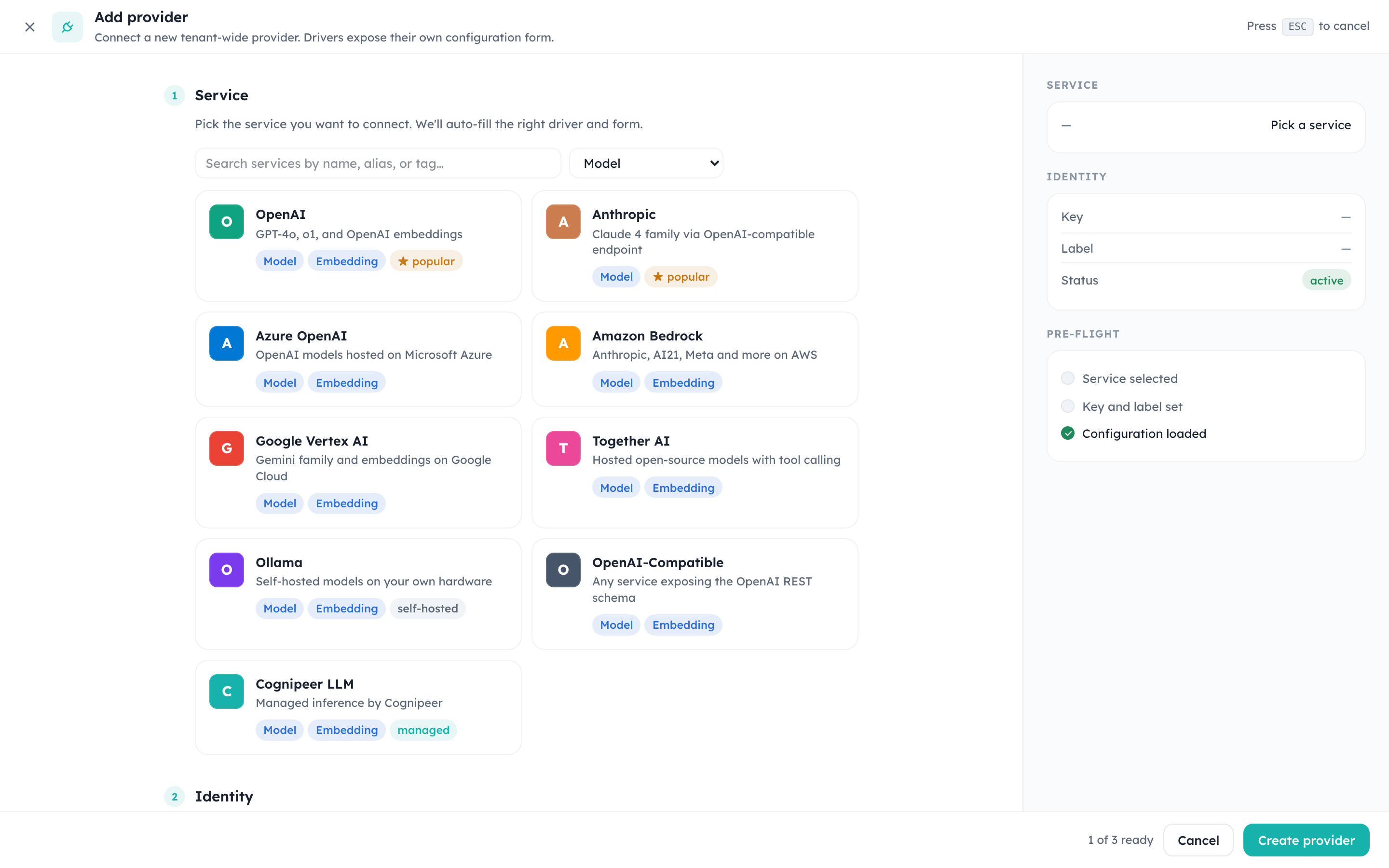
Task: Click the 1 of 3 ready text
Action: coord(1120,840)
